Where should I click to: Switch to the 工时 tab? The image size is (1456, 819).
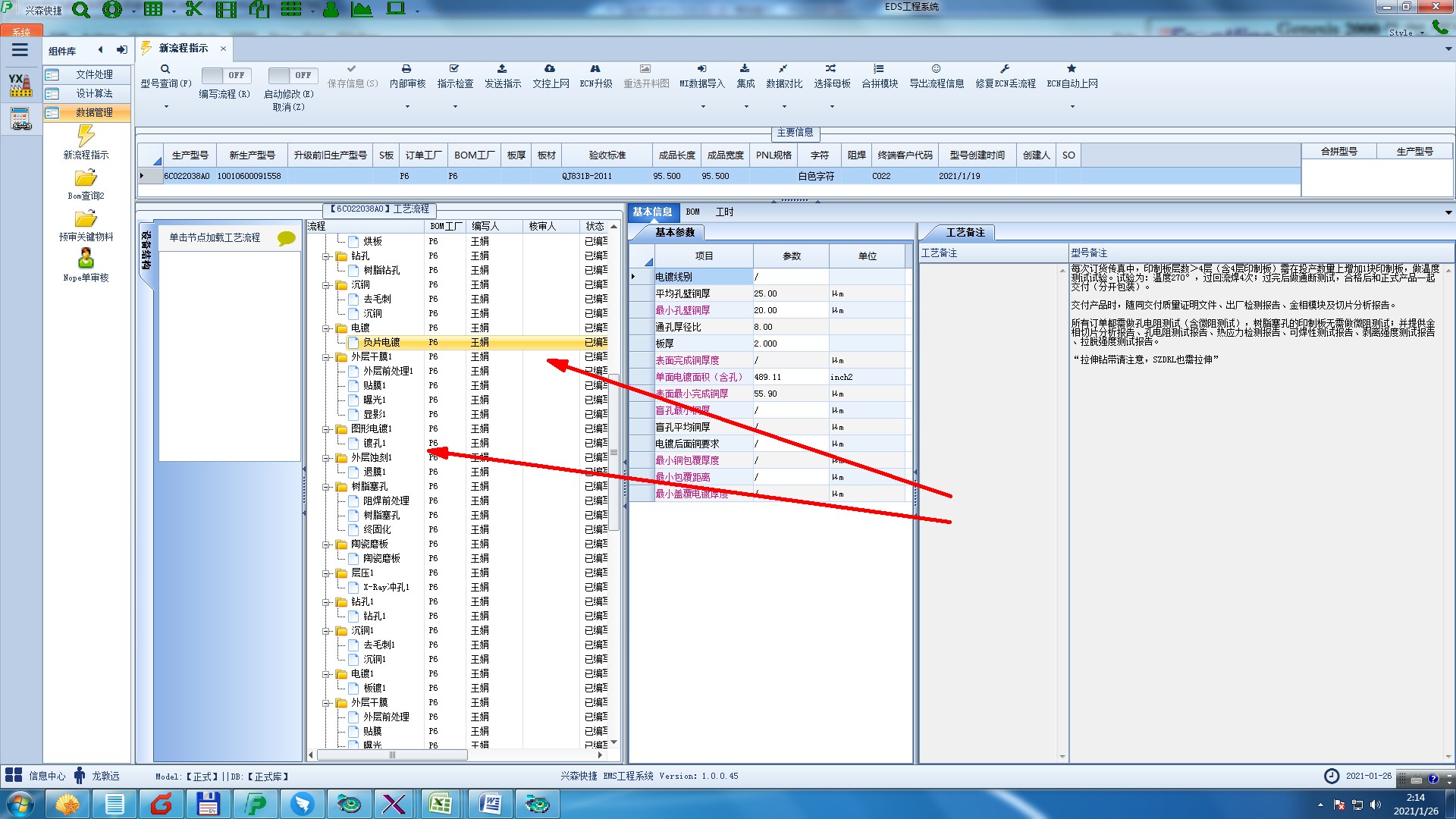(724, 212)
